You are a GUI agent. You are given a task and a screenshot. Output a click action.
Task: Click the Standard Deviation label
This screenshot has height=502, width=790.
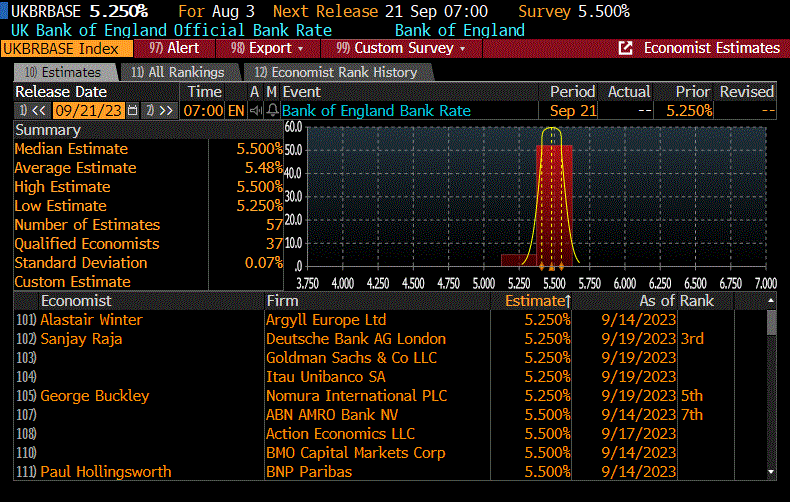[81, 263]
